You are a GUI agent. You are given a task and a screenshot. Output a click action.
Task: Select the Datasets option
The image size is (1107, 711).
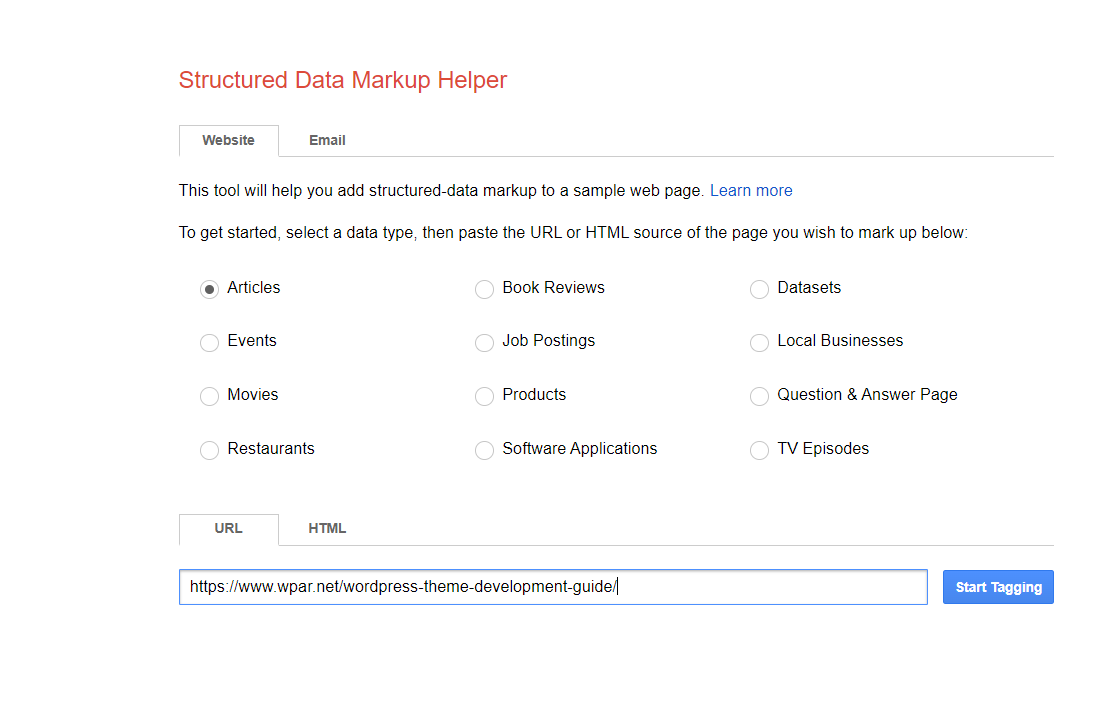point(759,289)
